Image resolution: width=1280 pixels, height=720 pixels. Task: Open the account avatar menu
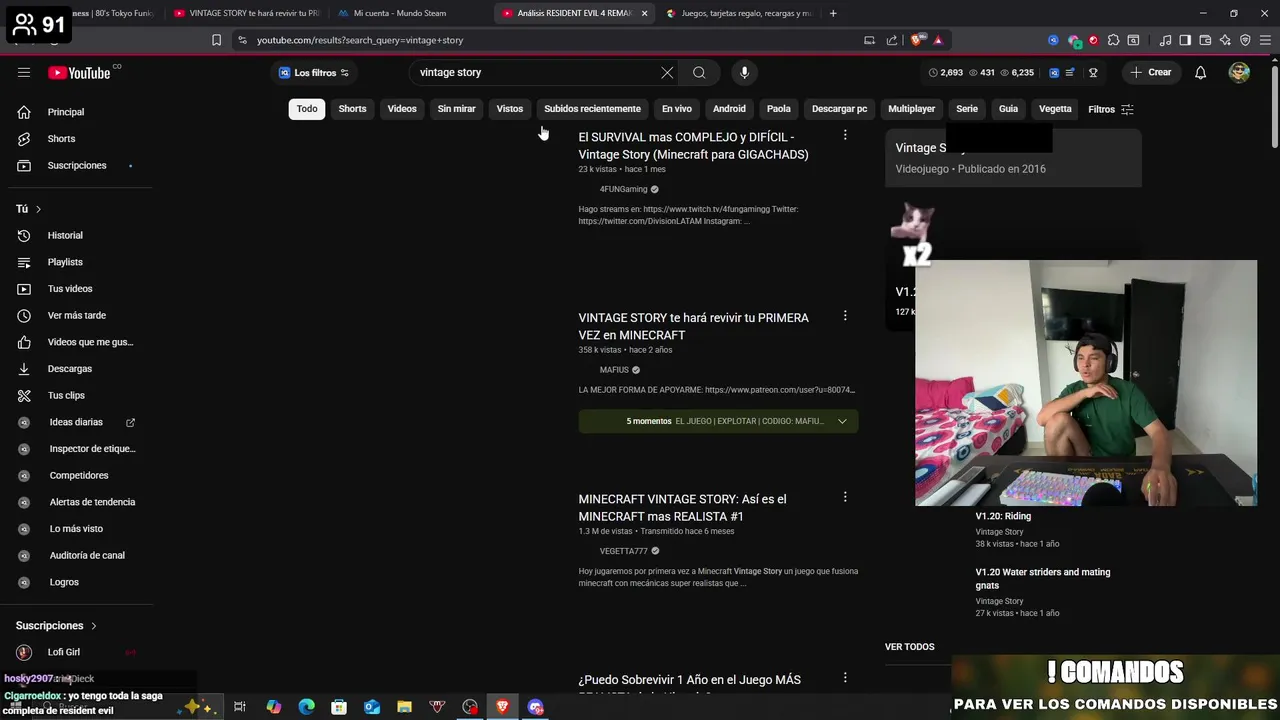(1239, 72)
